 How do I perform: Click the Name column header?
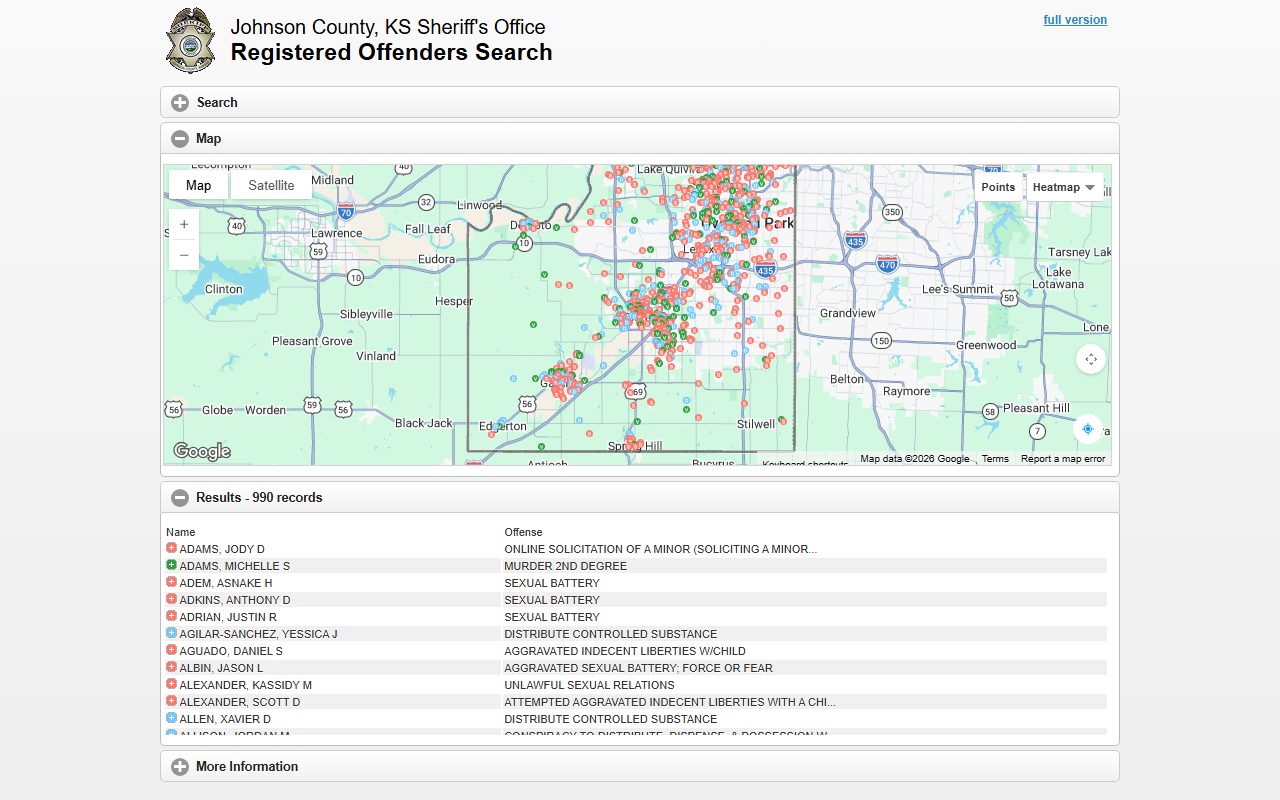click(x=181, y=532)
